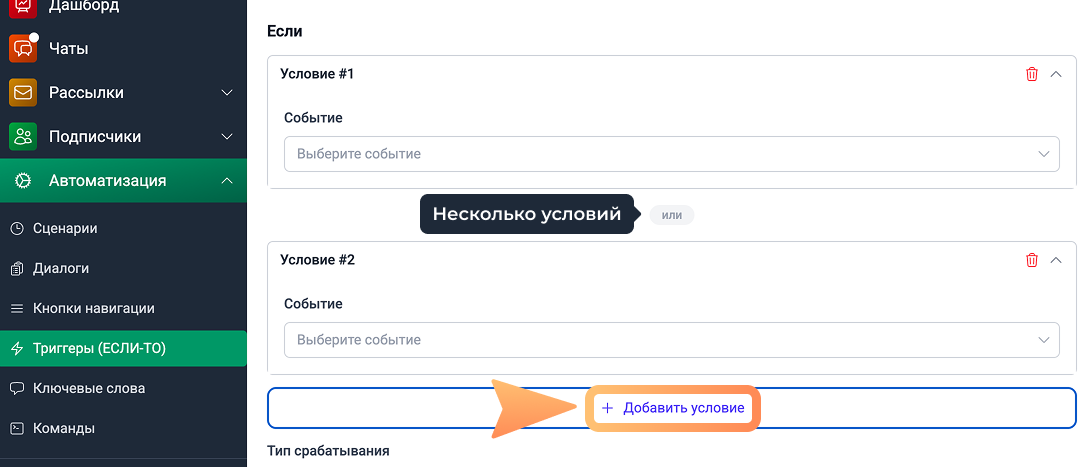Viewport: 1089px width, 467px height.
Task: Delete Условие #1 with trash icon
Action: [x=1032, y=74]
